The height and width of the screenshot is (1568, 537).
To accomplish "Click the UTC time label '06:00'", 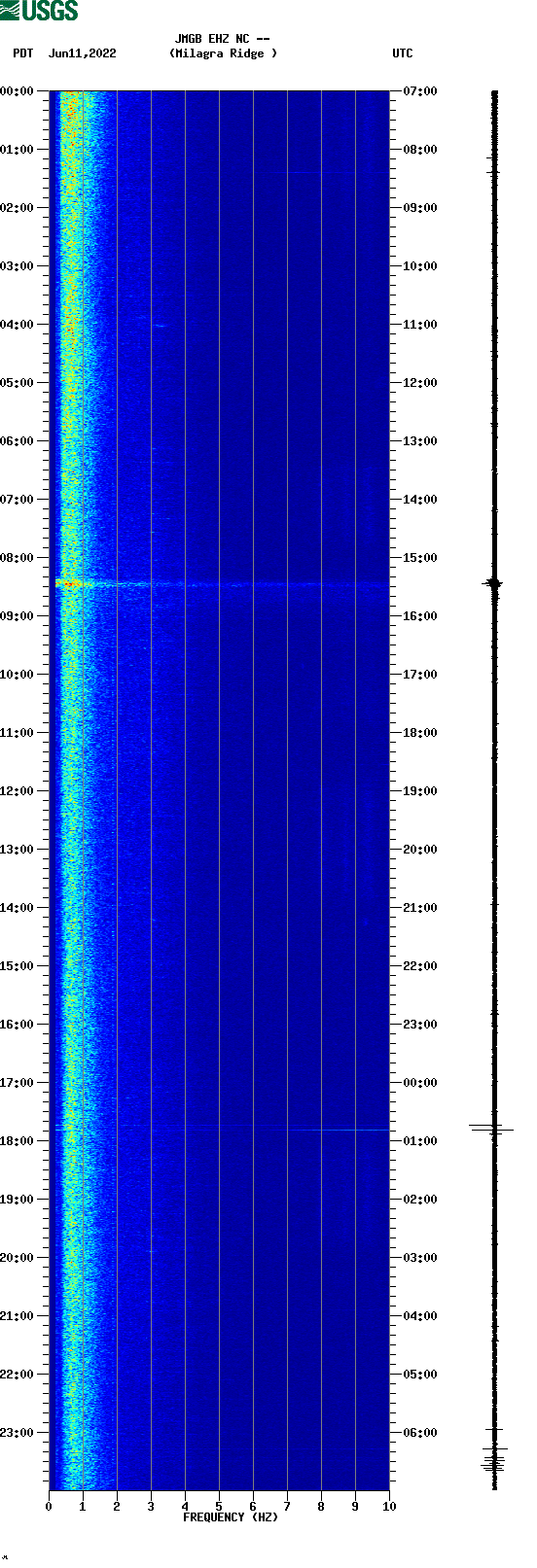I will 420,1433.
